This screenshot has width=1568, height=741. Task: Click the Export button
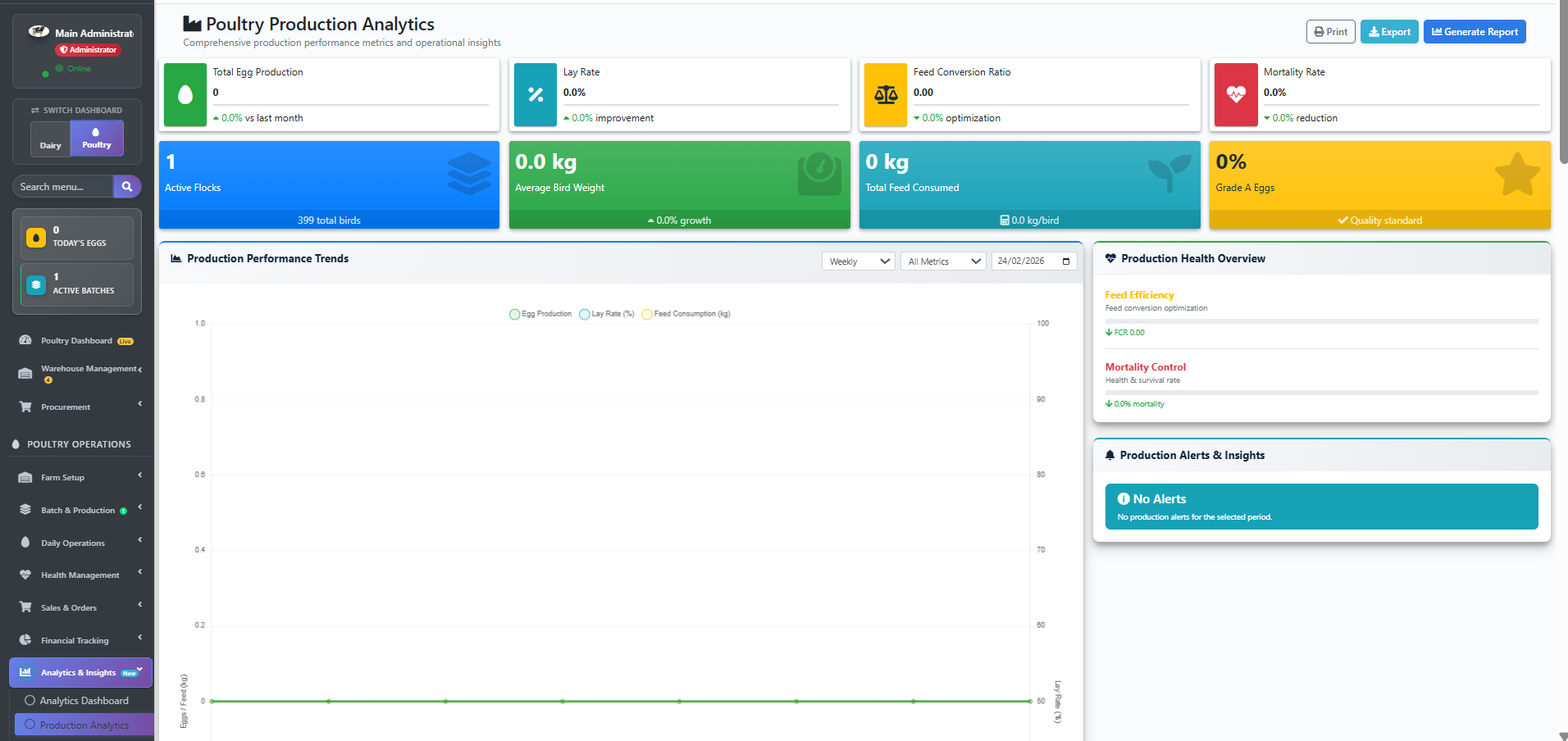point(1388,31)
